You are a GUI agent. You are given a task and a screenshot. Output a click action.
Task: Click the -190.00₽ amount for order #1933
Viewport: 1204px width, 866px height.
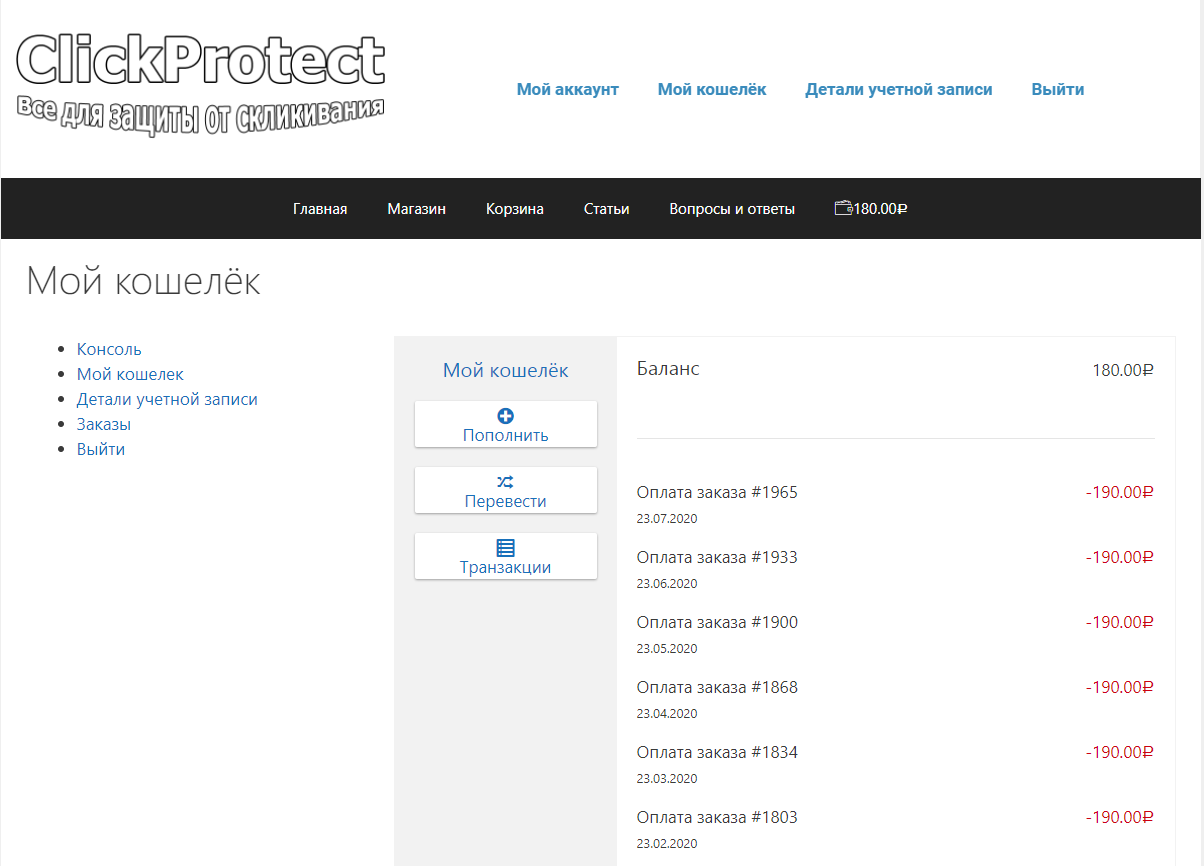1120,557
